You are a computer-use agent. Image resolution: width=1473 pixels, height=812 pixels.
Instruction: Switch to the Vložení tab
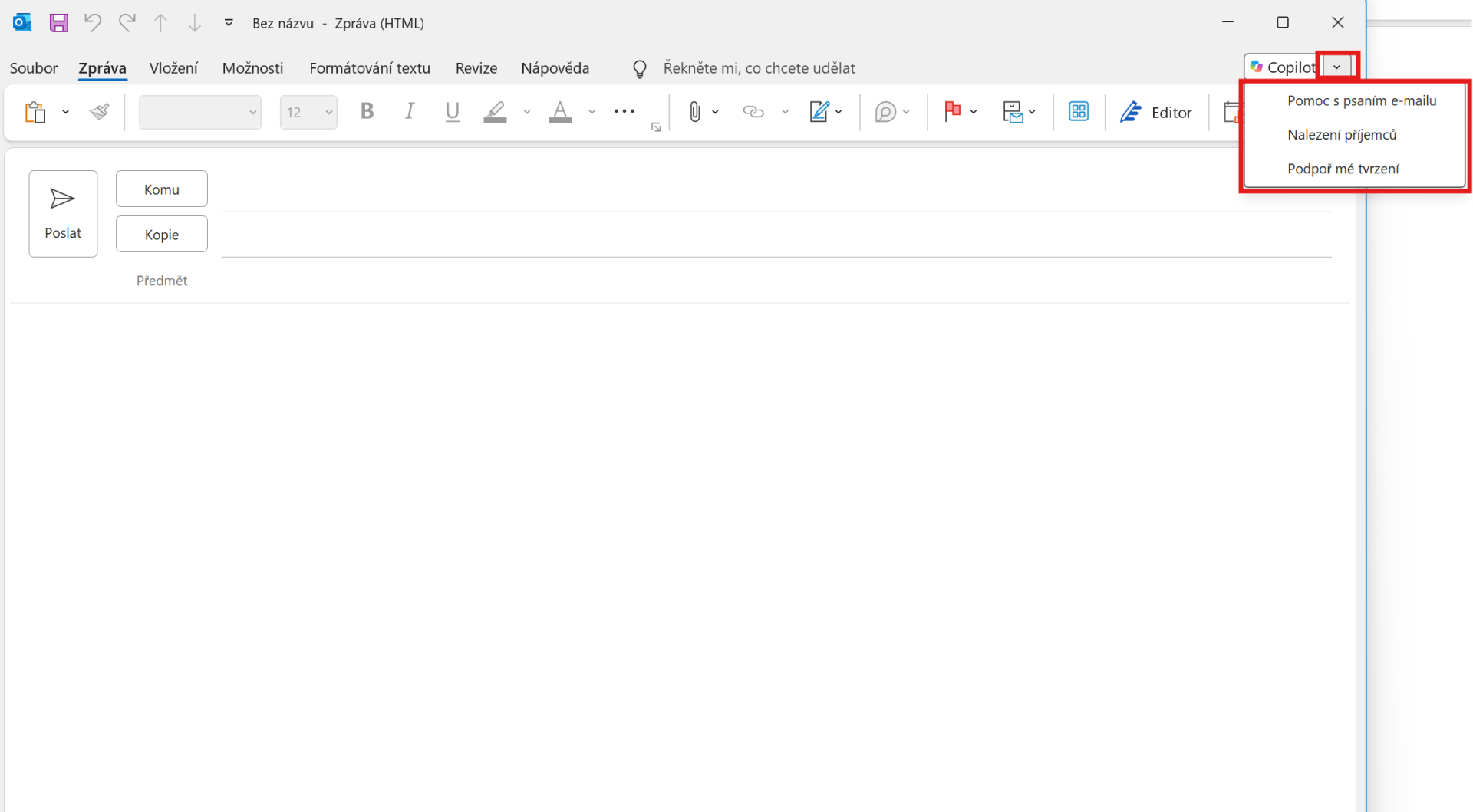click(173, 68)
